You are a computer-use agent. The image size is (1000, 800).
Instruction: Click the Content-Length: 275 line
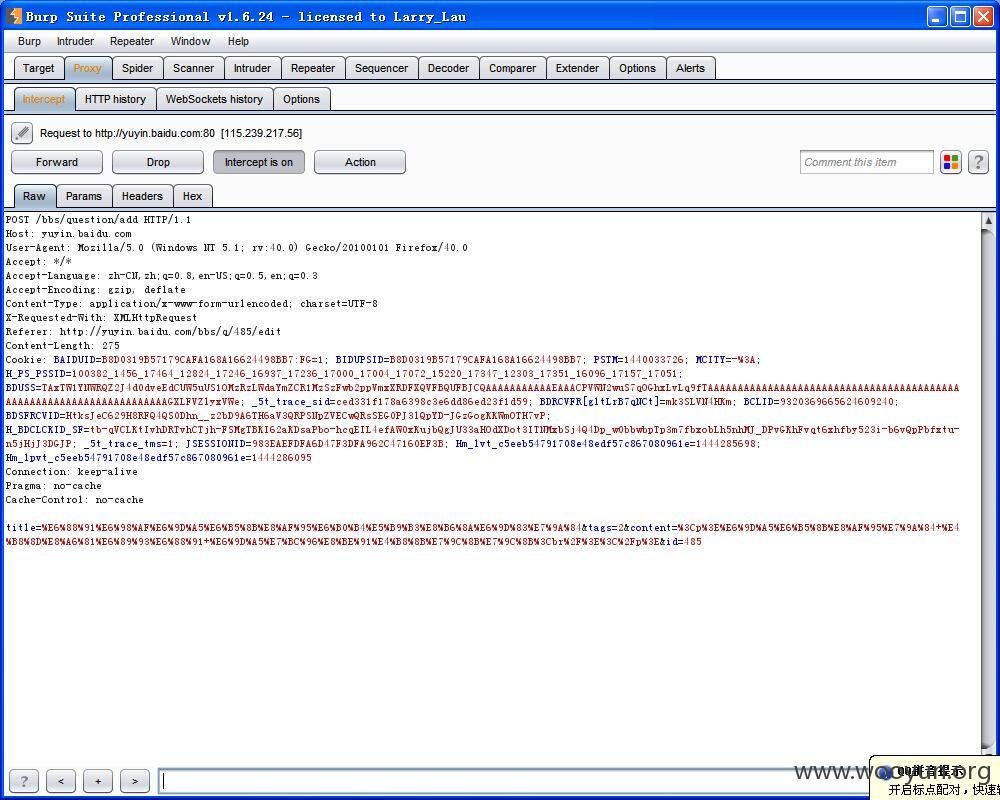tap(62, 346)
